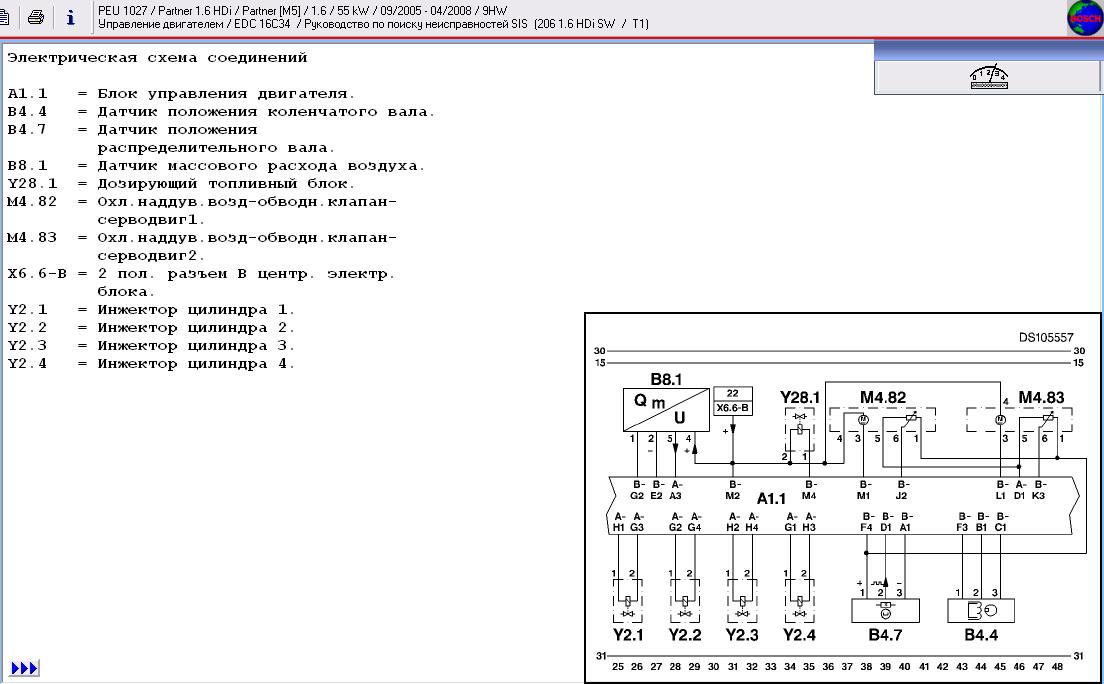Open the measurement gauge tool button
Image resolution: width=1104 pixels, height=684 pixels.
coord(988,78)
